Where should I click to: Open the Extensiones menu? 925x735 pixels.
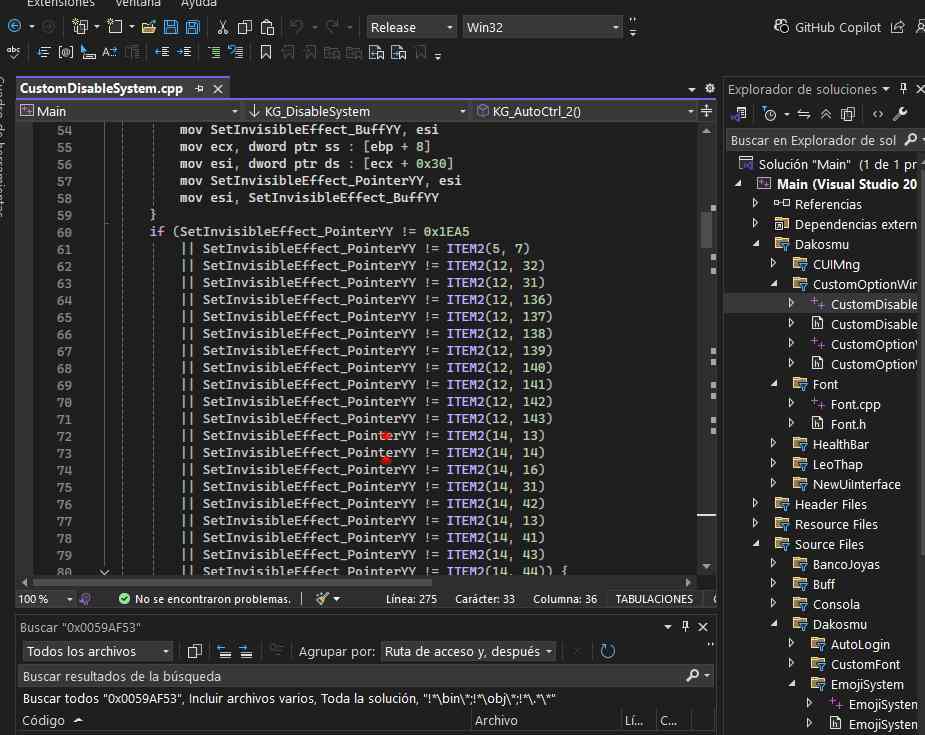click(61, 4)
